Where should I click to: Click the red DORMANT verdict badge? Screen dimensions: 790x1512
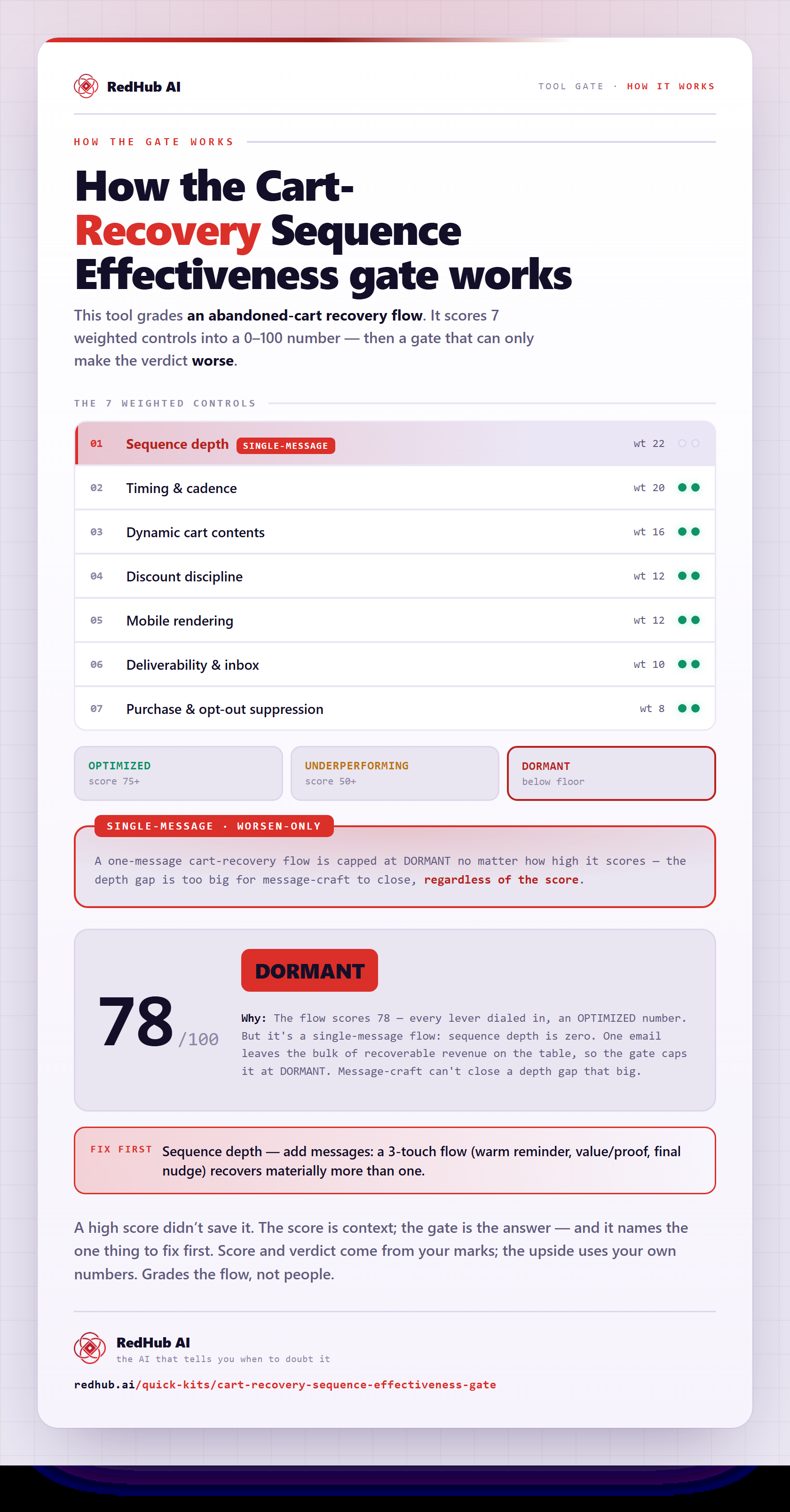[x=309, y=970]
